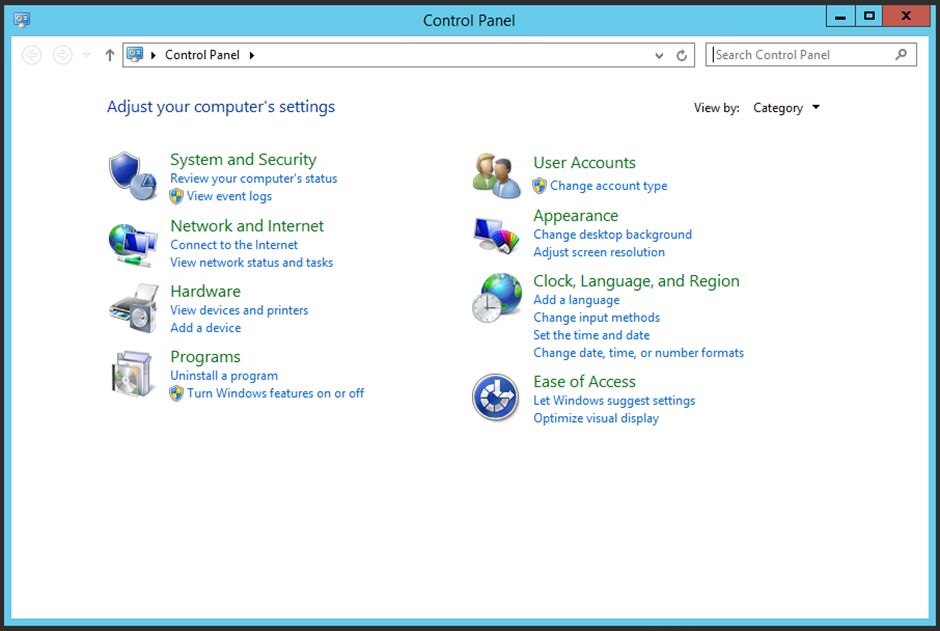Click the shield beside View event logs
Image resolution: width=940 pixels, height=631 pixels.
176,196
